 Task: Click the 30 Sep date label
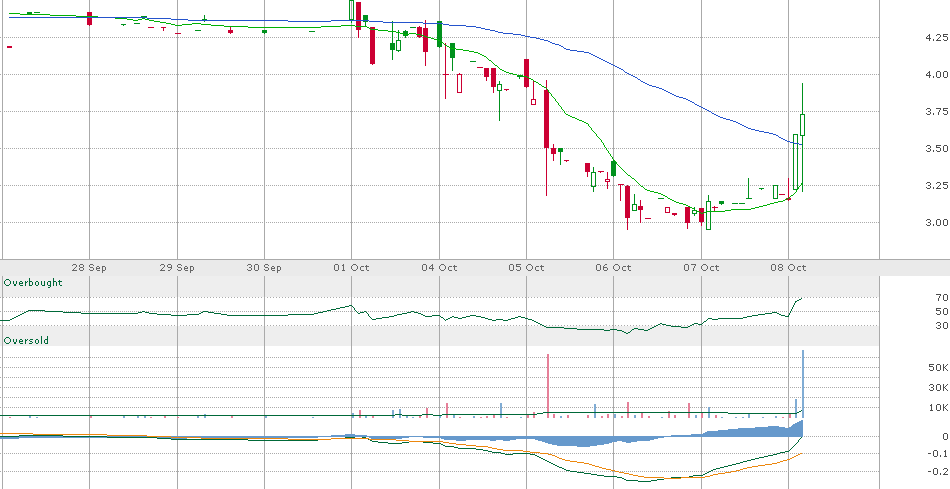[265, 267]
